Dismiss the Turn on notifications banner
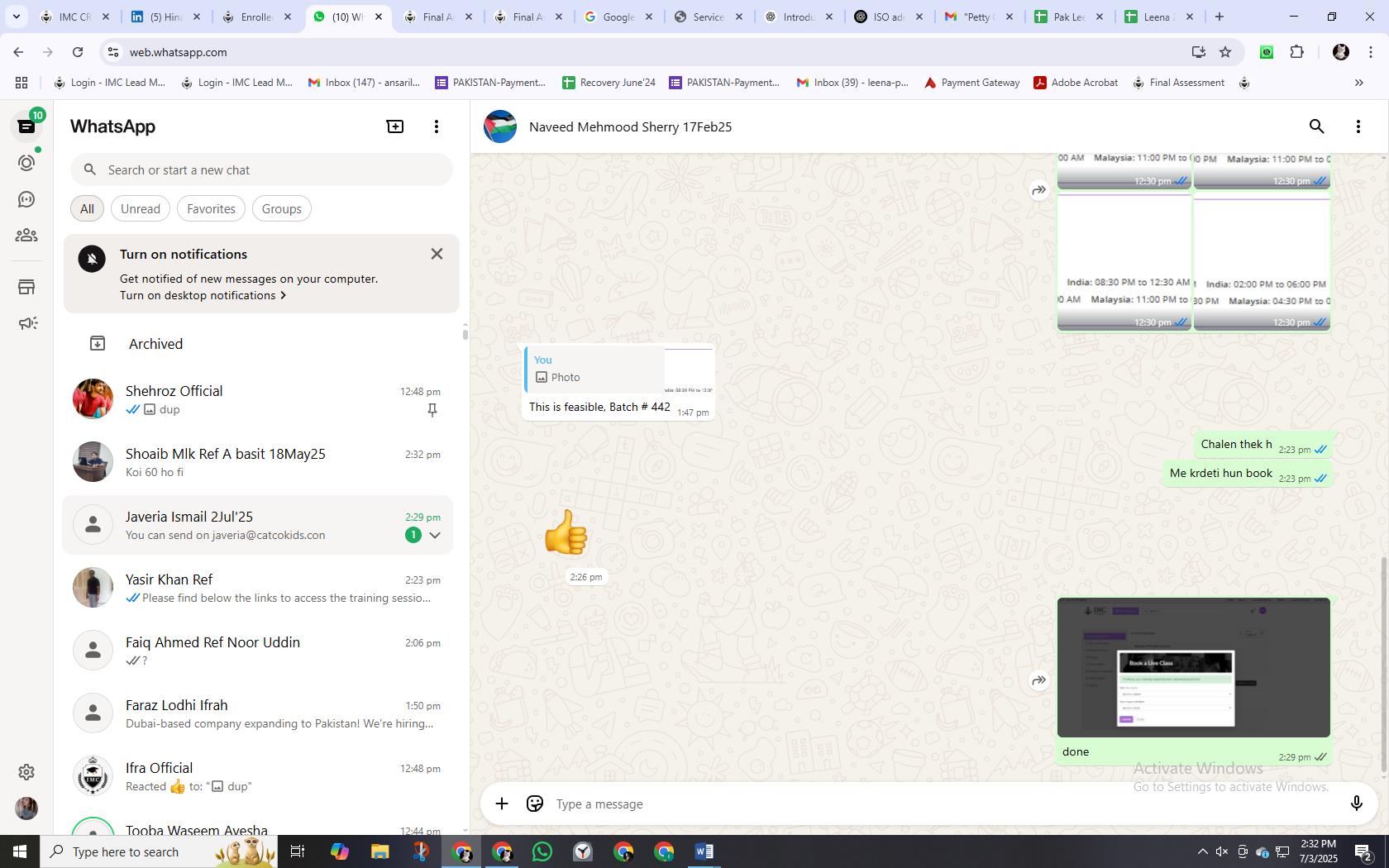 coord(437,254)
